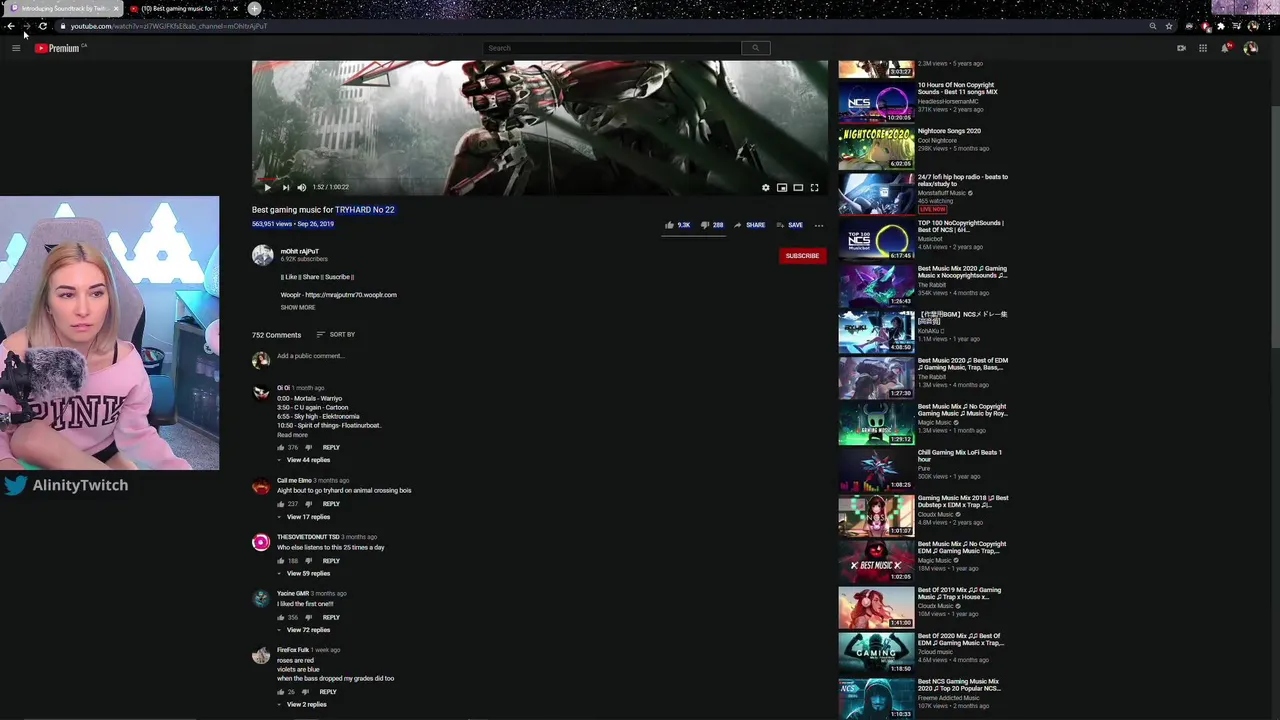Click the page vertical scrollbar

click(x=1275, y=225)
